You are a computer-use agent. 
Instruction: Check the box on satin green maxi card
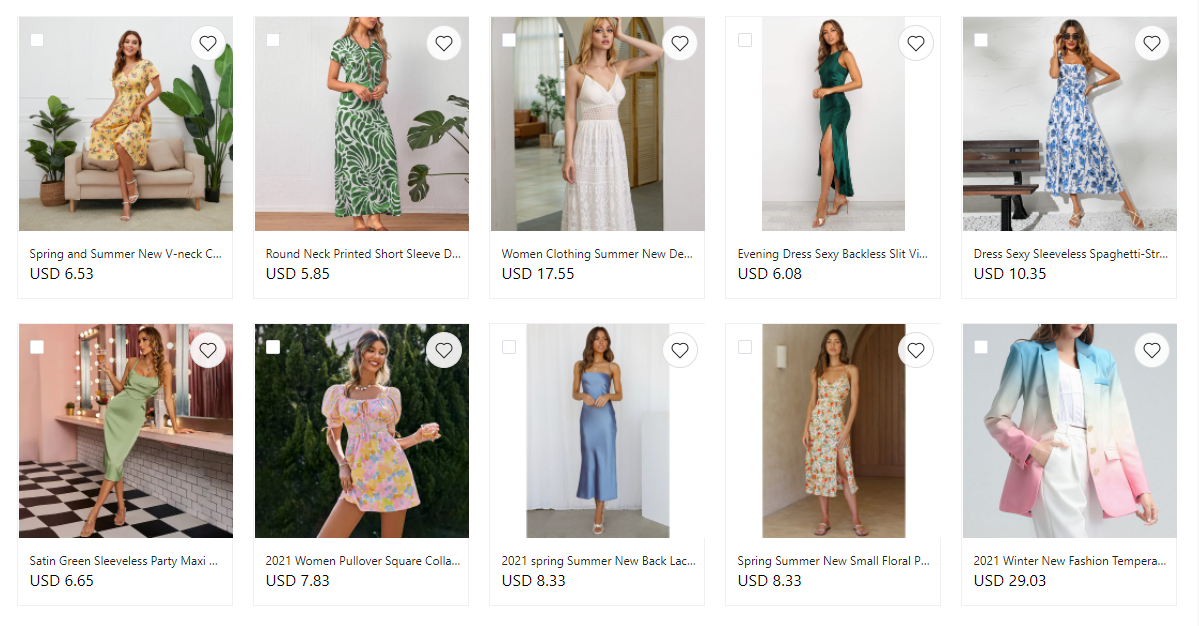pos(37,347)
